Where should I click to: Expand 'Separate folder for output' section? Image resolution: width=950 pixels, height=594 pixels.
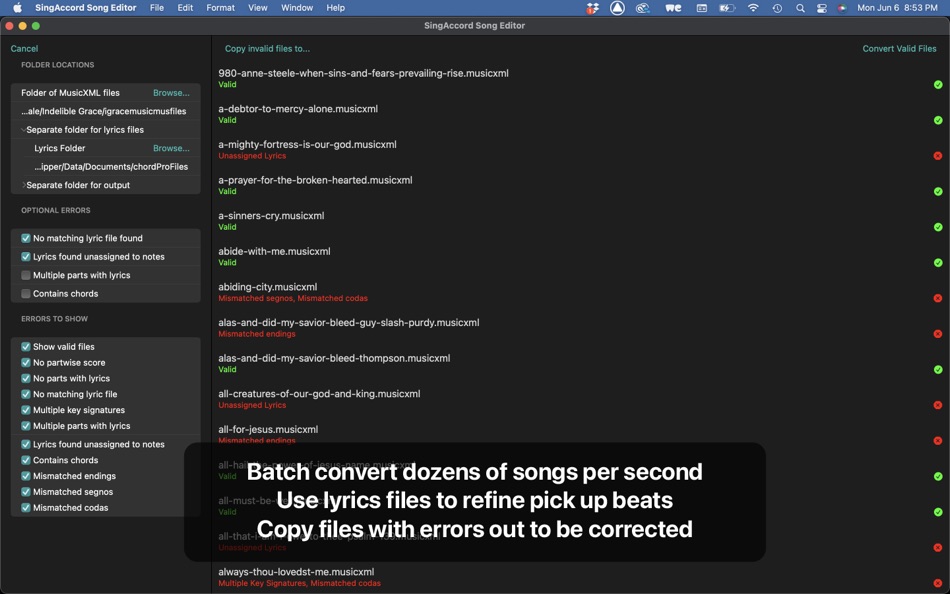click(x=23, y=185)
